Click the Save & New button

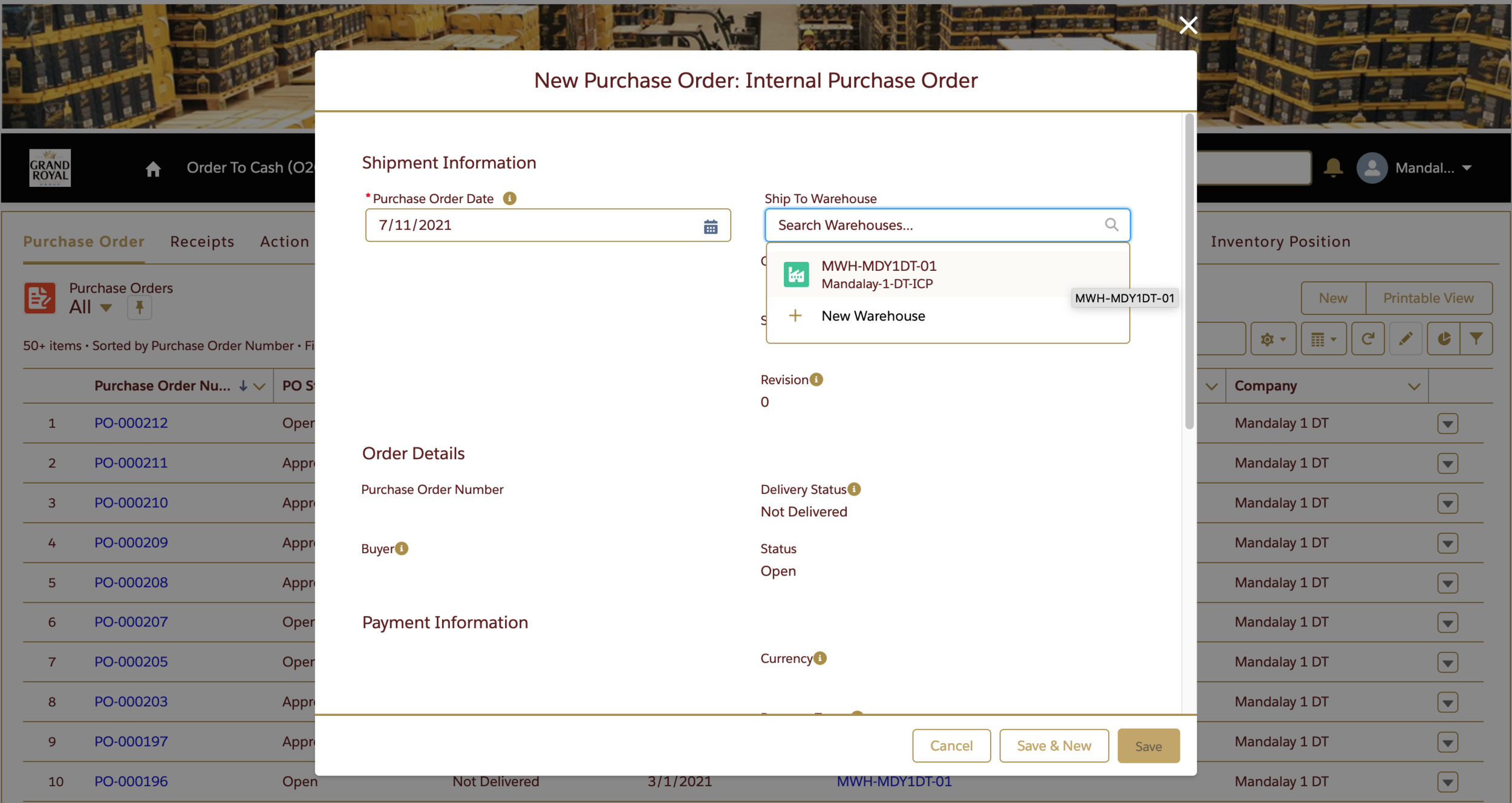[1054, 746]
